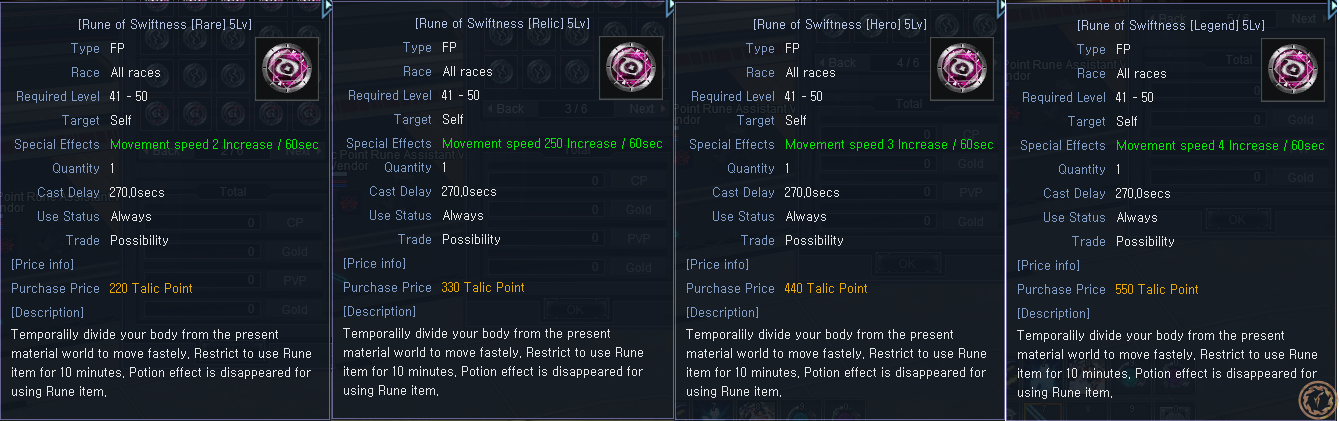This screenshot has height=421, width=1340.
Task: Click the Rune of Swiftness [Rare] icon
Action: tap(289, 69)
